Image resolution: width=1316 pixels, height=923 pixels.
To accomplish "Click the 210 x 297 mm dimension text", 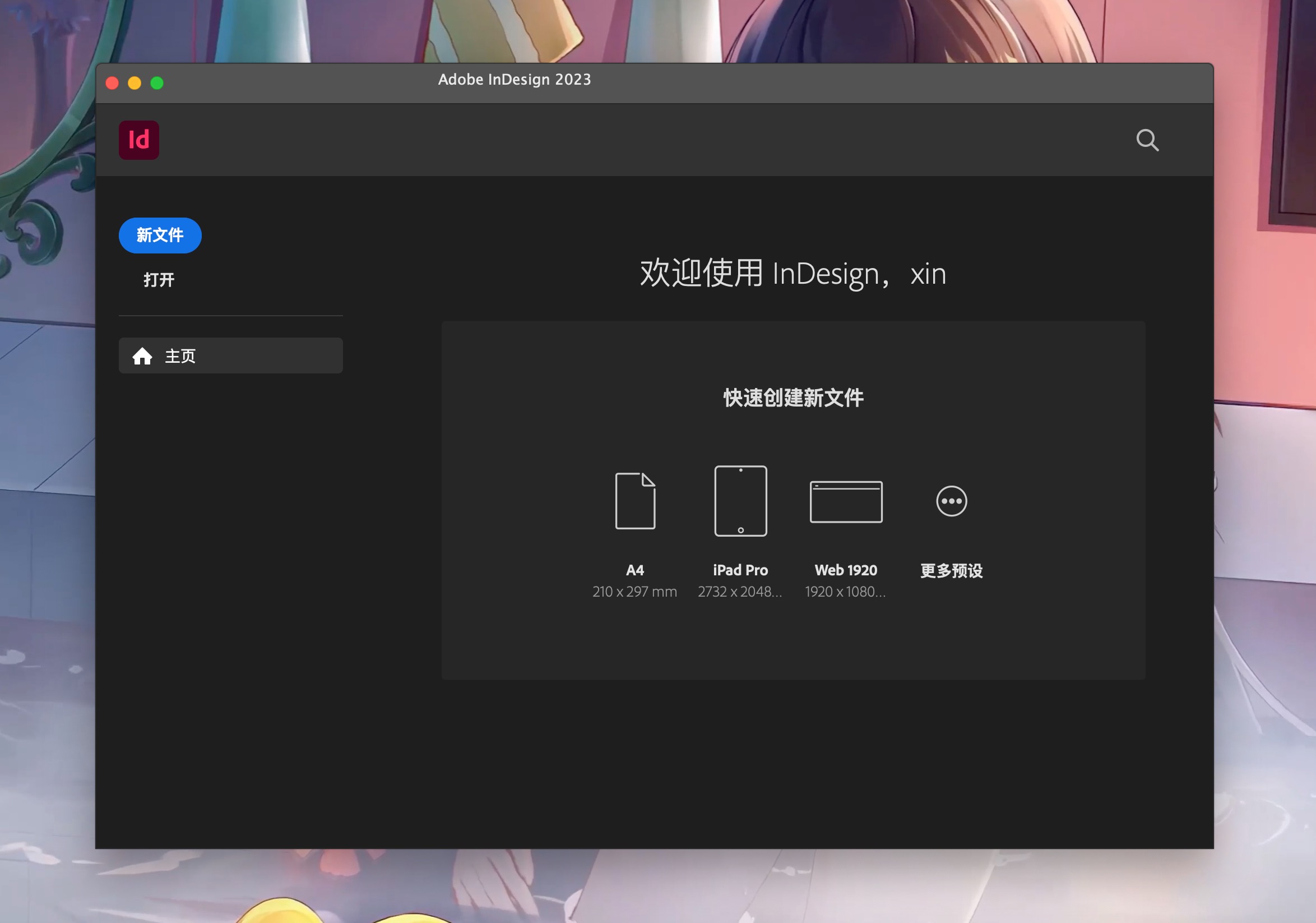I will coord(634,592).
